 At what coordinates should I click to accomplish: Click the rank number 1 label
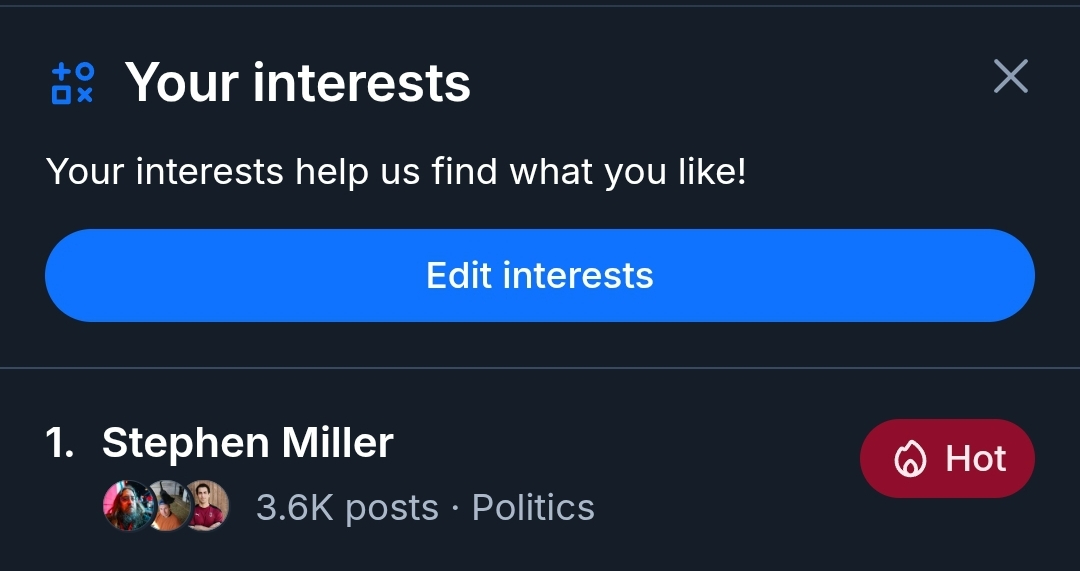60,443
